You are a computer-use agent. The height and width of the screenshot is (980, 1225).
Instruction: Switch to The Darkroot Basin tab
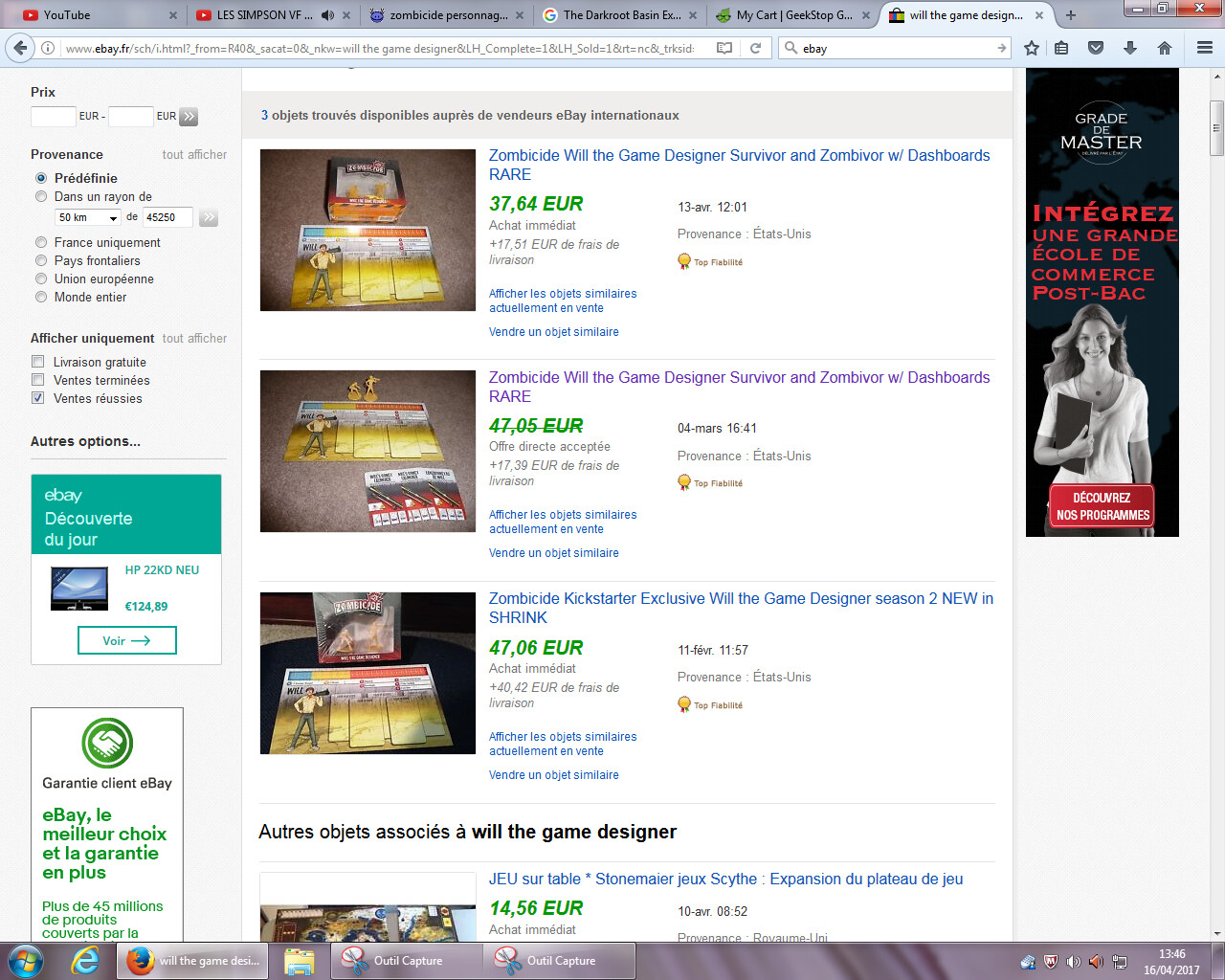pos(620,15)
